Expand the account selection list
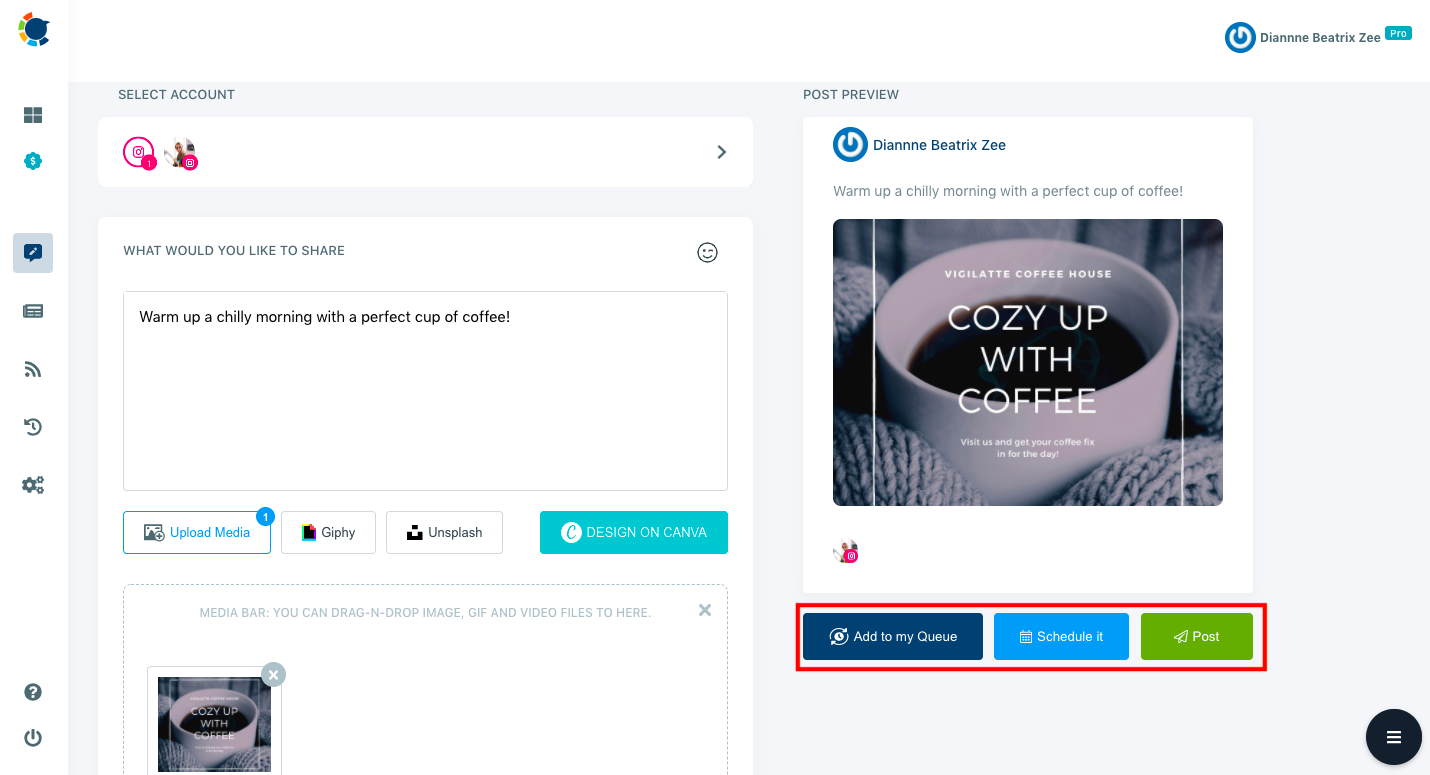Screen dimensions: 1430x775 tap(721, 152)
